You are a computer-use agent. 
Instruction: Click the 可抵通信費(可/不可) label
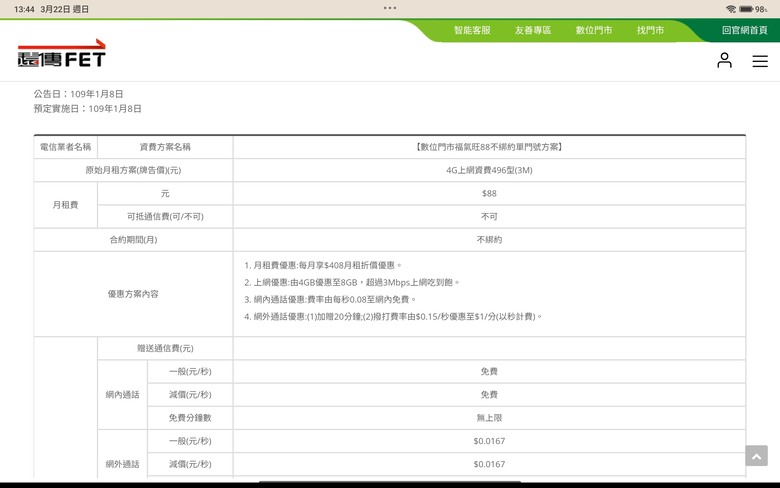(165, 216)
